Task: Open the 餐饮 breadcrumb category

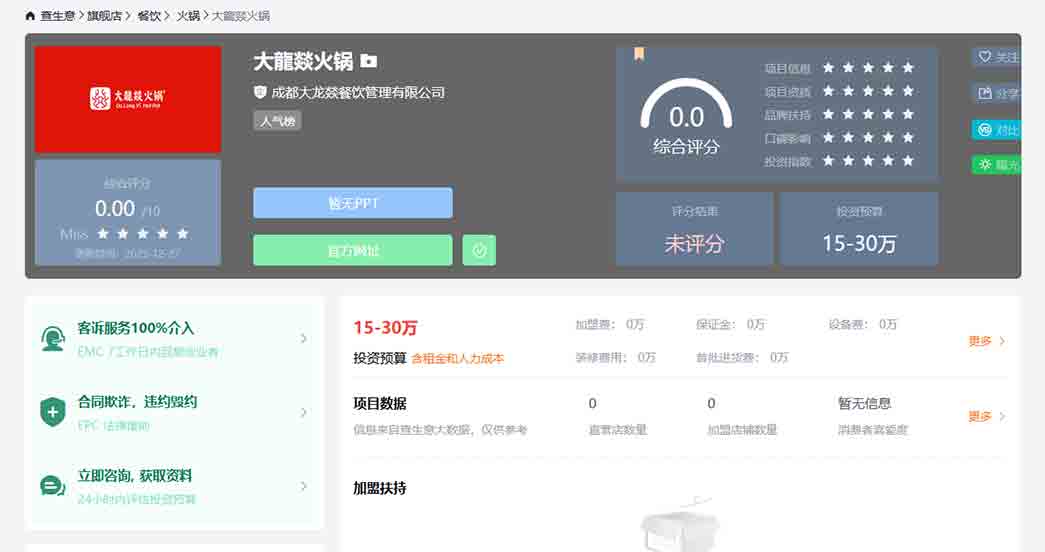Action: [149, 16]
